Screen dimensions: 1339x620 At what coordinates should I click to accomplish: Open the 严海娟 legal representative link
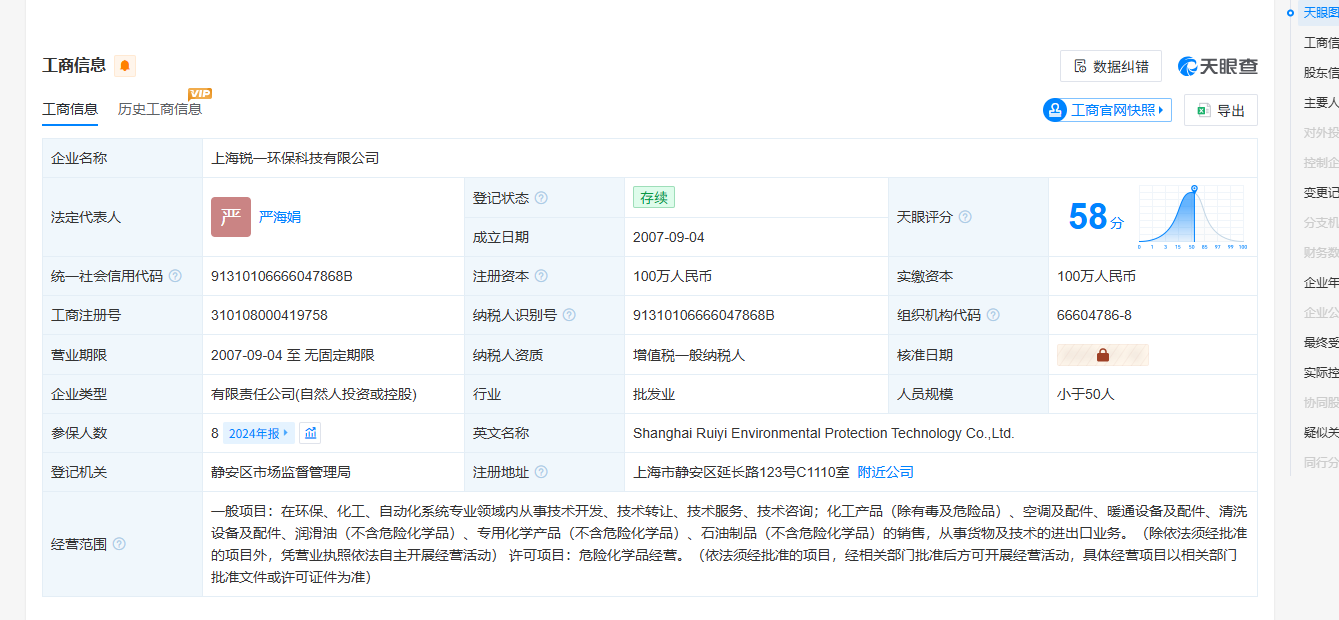(x=280, y=217)
